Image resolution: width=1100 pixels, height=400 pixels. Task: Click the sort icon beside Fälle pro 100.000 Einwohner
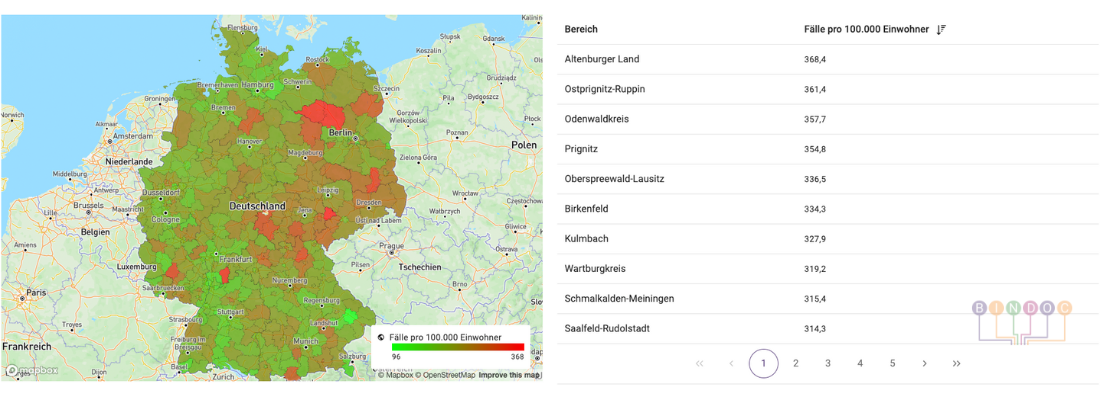pos(941,30)
